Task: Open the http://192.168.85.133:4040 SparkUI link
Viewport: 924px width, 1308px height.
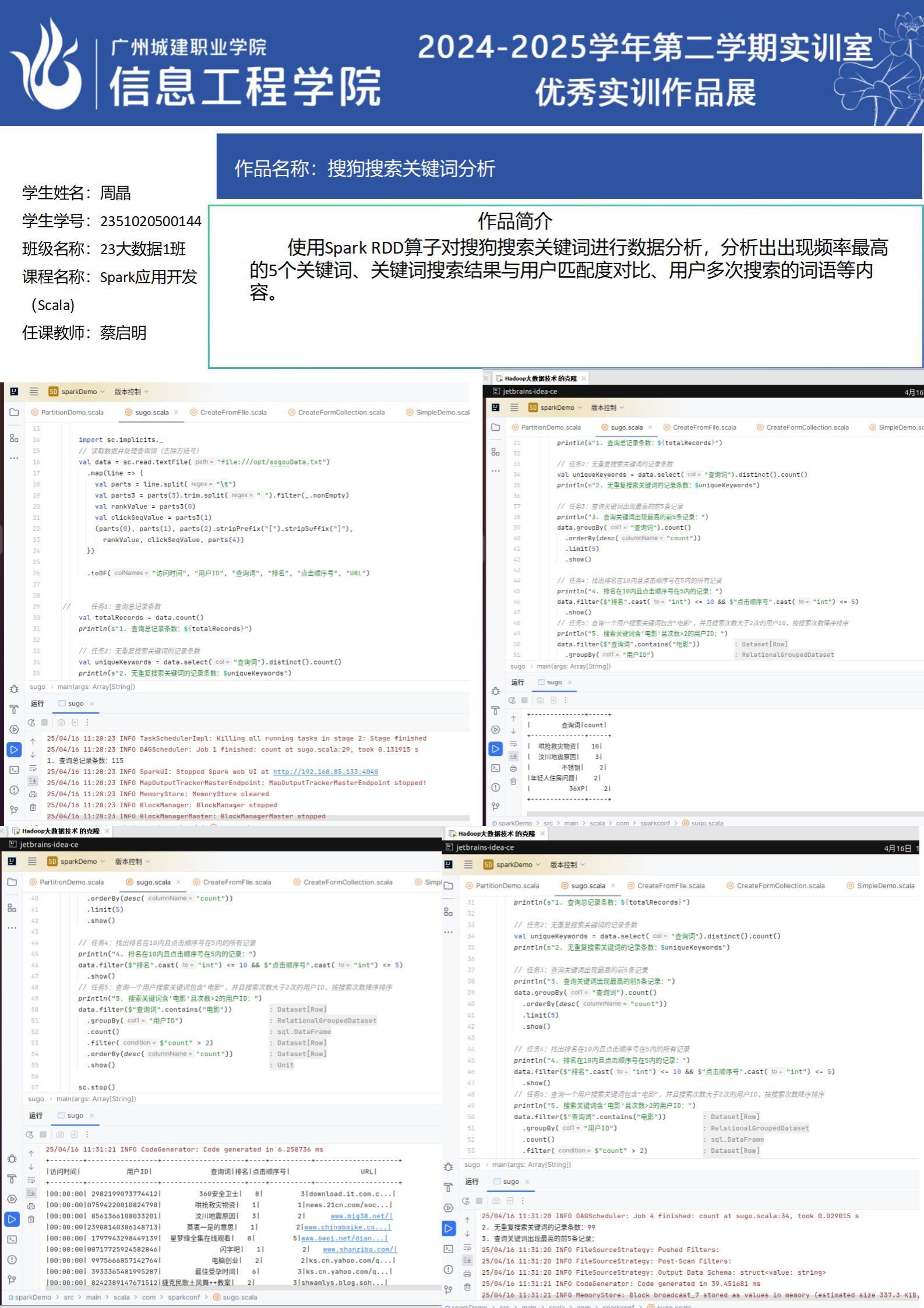Action: pos(325,772)
